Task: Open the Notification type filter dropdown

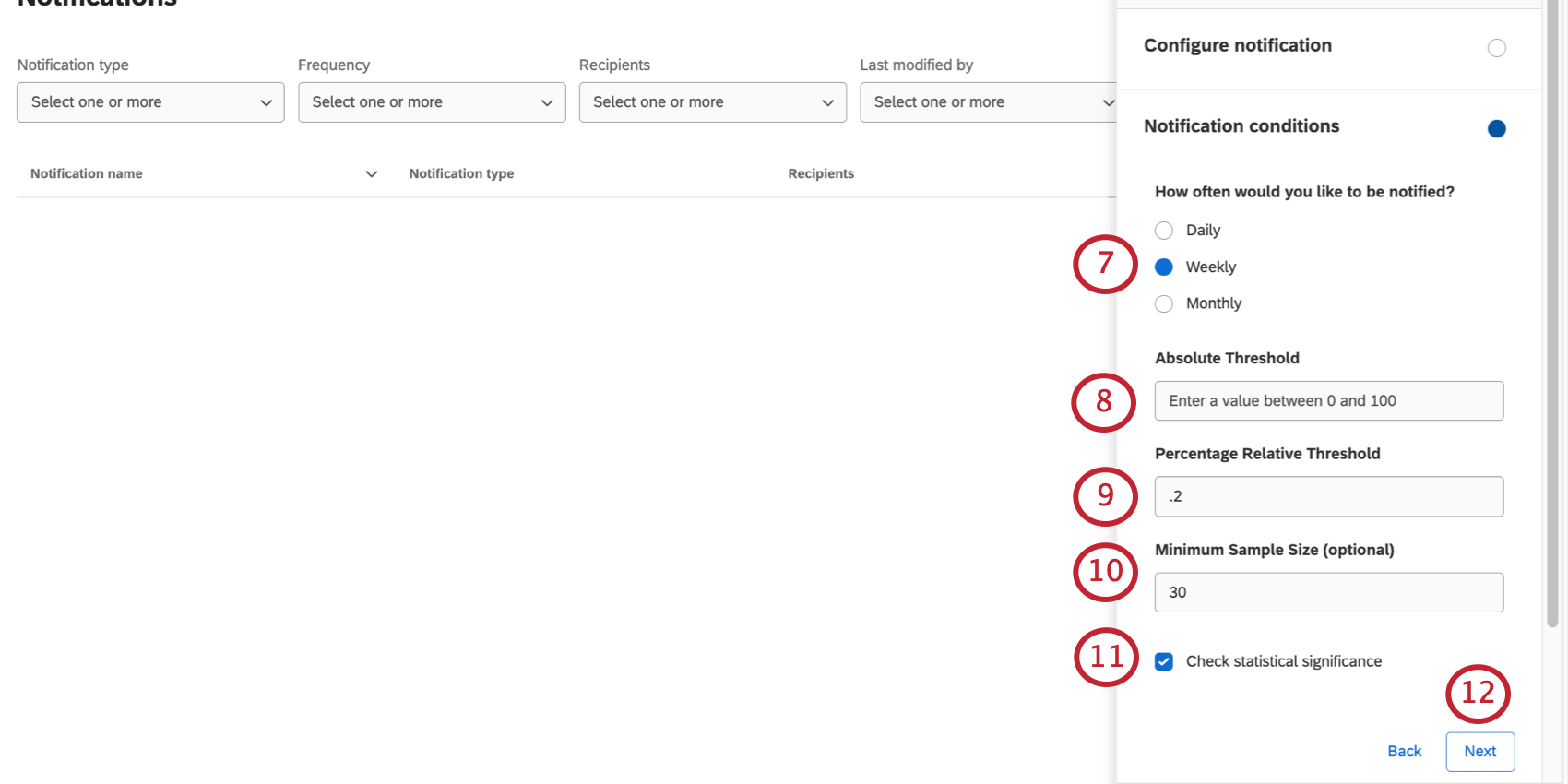Action: (149, 102)
